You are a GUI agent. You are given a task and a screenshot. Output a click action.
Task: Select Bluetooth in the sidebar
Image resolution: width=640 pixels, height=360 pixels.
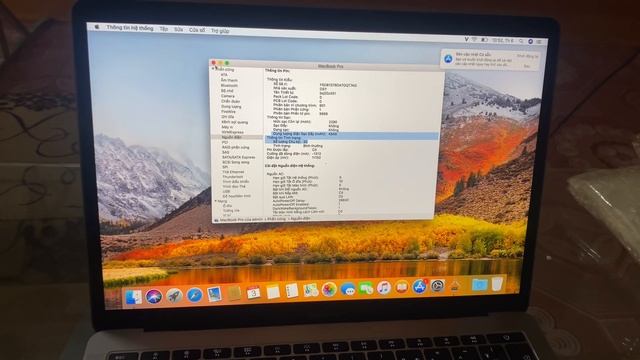(229, 85)
